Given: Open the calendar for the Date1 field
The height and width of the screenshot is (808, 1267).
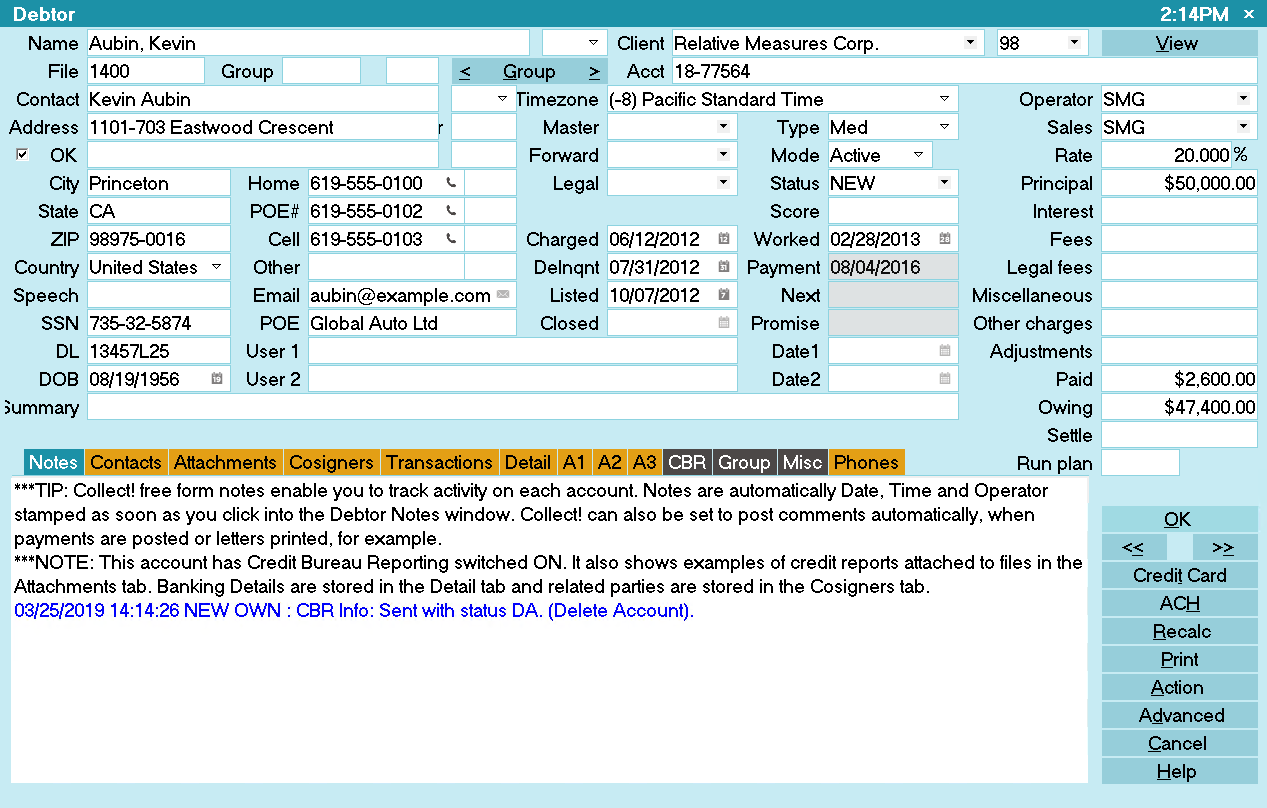Looking at the screenshot, I should 945,351.
